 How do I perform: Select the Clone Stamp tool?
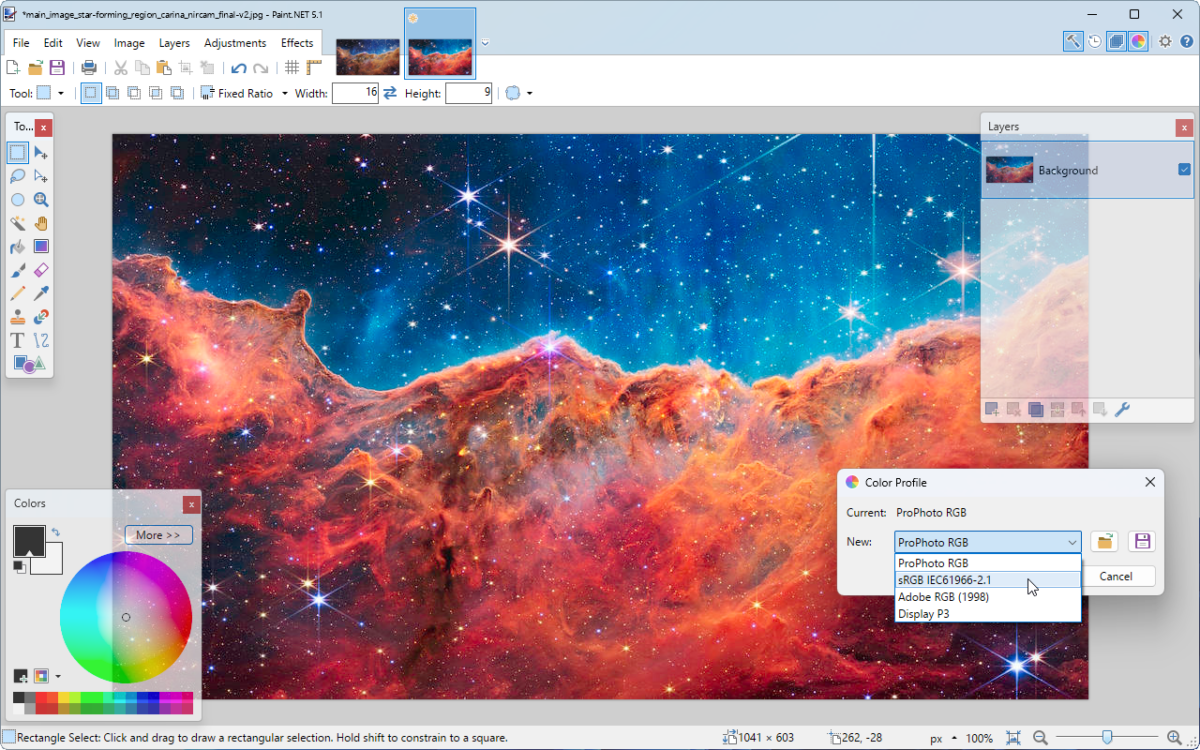pyautogui.click(x=16, y=316)
